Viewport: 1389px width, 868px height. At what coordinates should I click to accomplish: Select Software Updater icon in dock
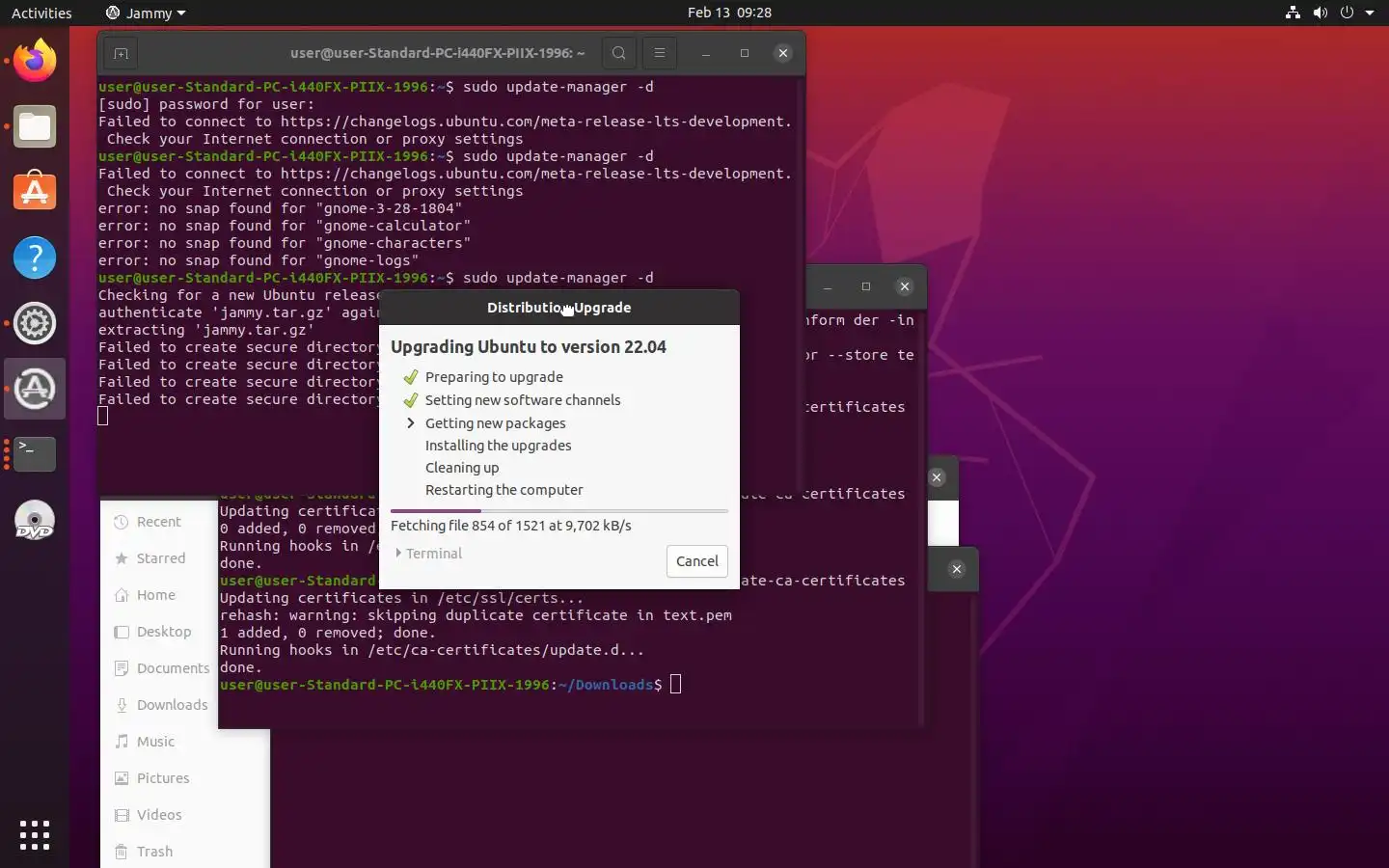click(35, 389)
